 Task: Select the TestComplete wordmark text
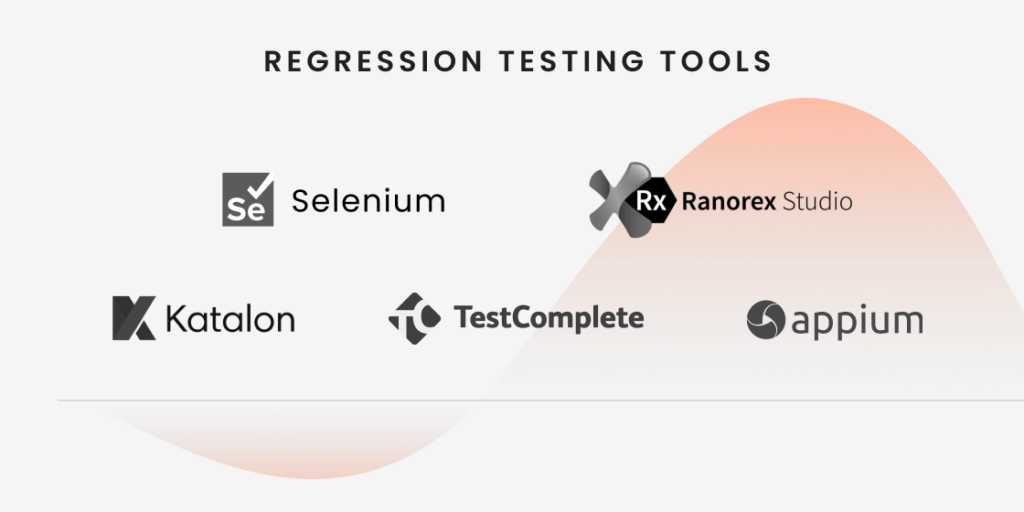549,318
